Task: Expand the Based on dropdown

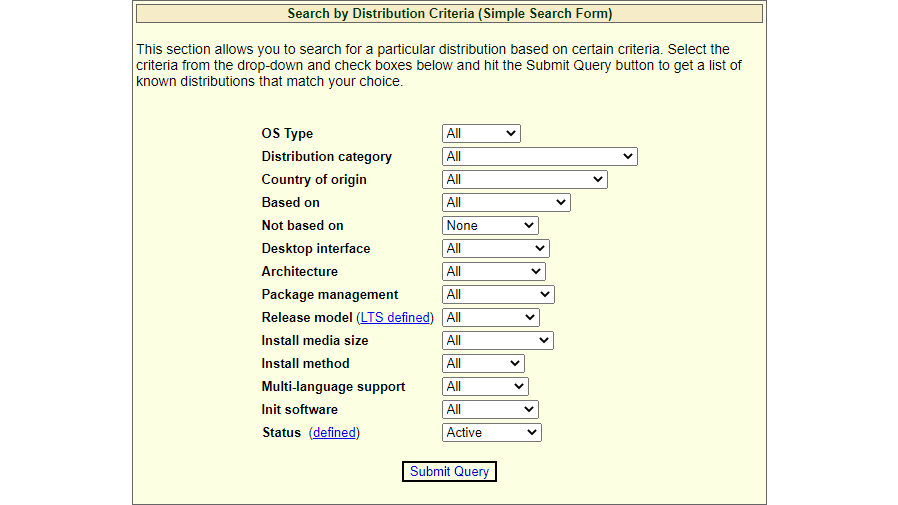Action: tap(506, 202)
